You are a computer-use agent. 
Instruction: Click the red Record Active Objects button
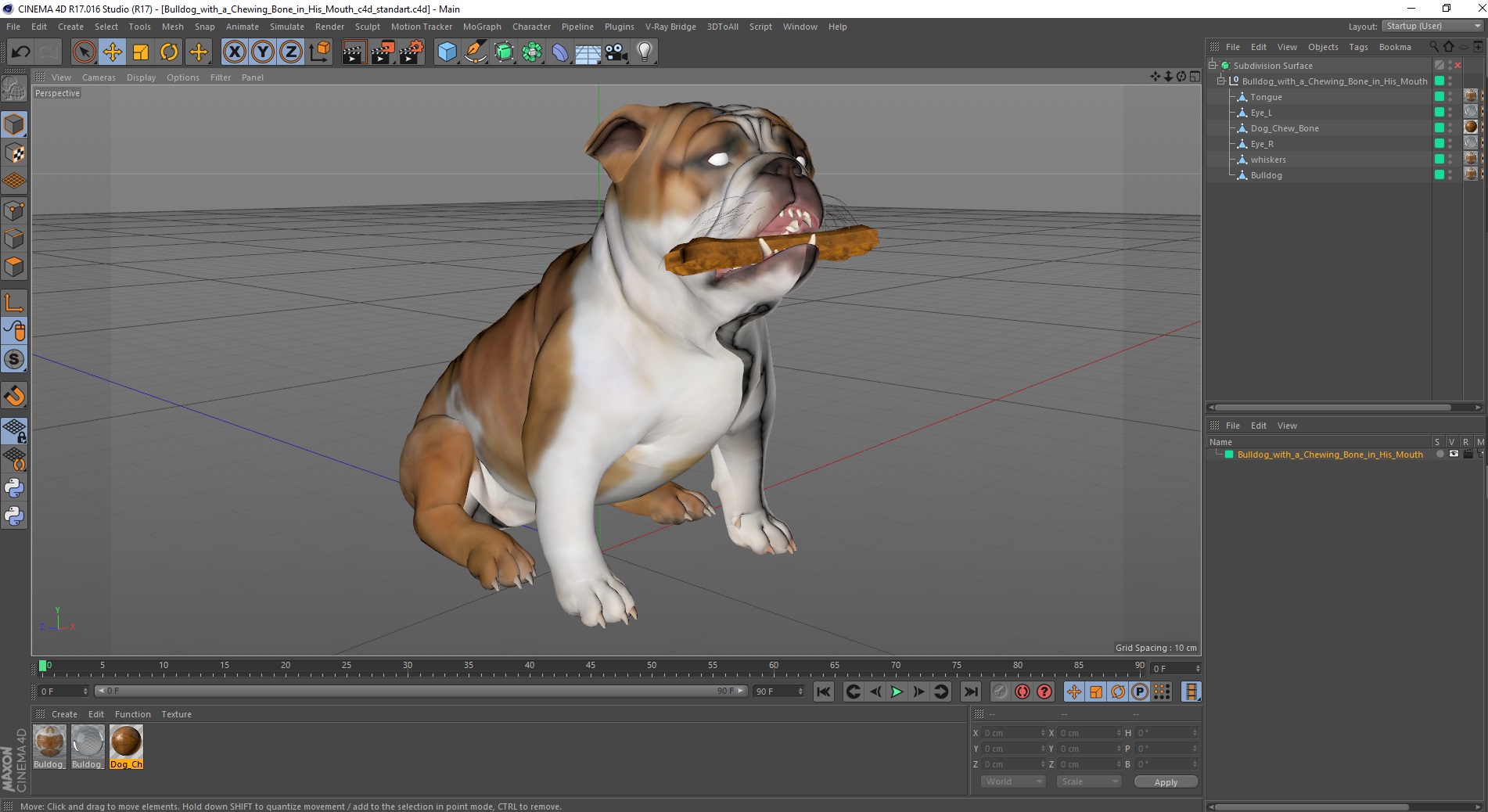click(1022, 692)
